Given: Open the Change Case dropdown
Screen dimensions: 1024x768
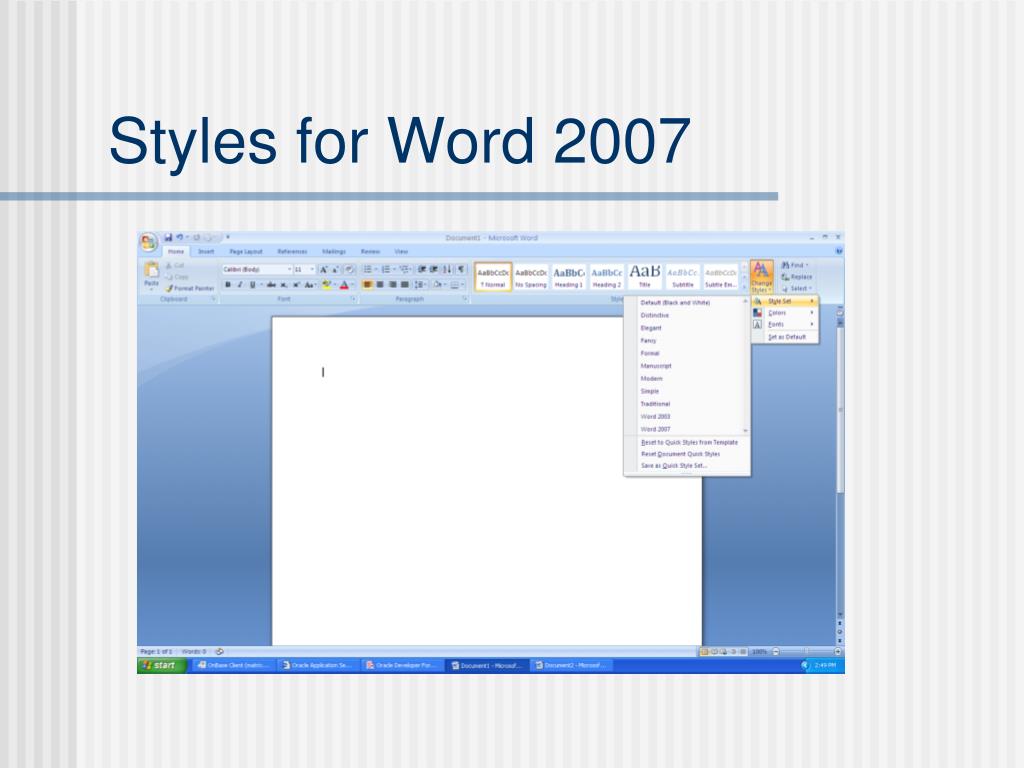Looking at the screenshot, I should (310, 285).
